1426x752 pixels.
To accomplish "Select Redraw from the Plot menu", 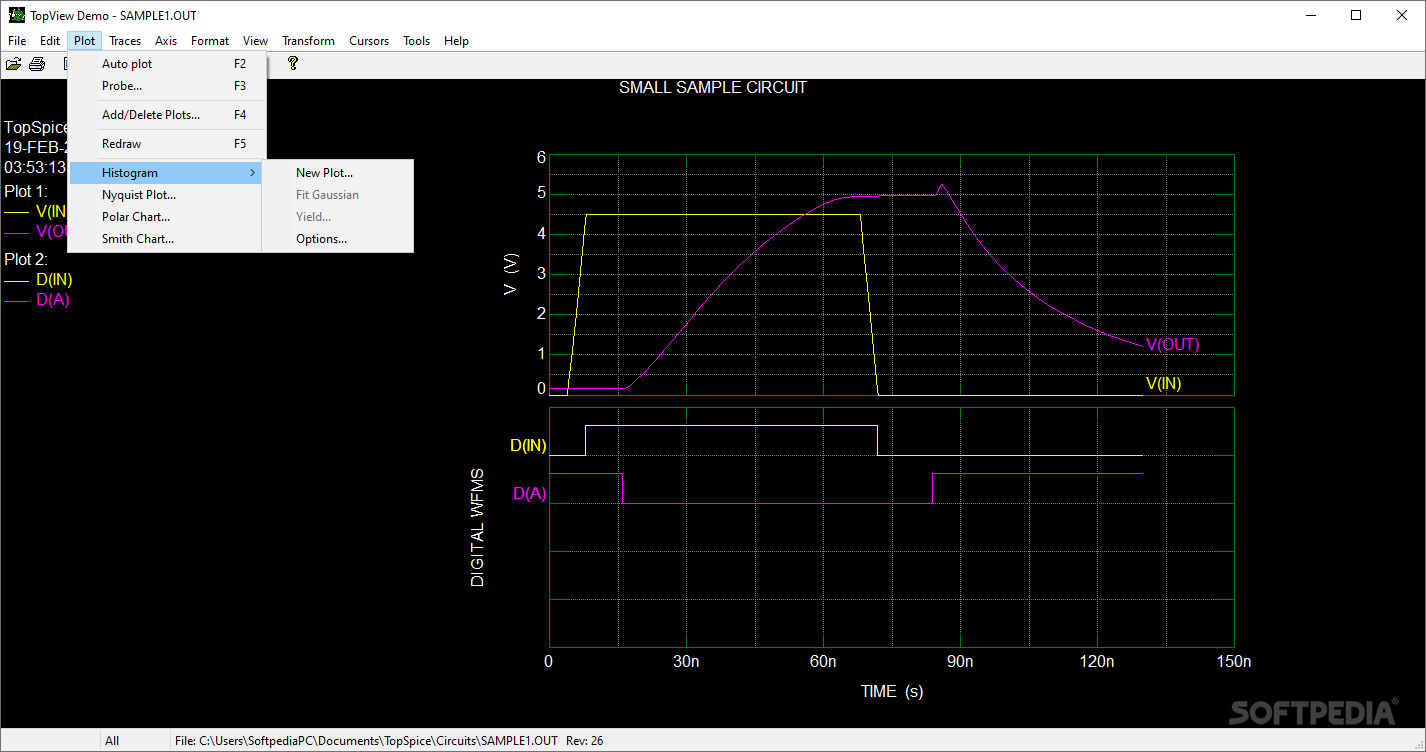I will (167, 144).
